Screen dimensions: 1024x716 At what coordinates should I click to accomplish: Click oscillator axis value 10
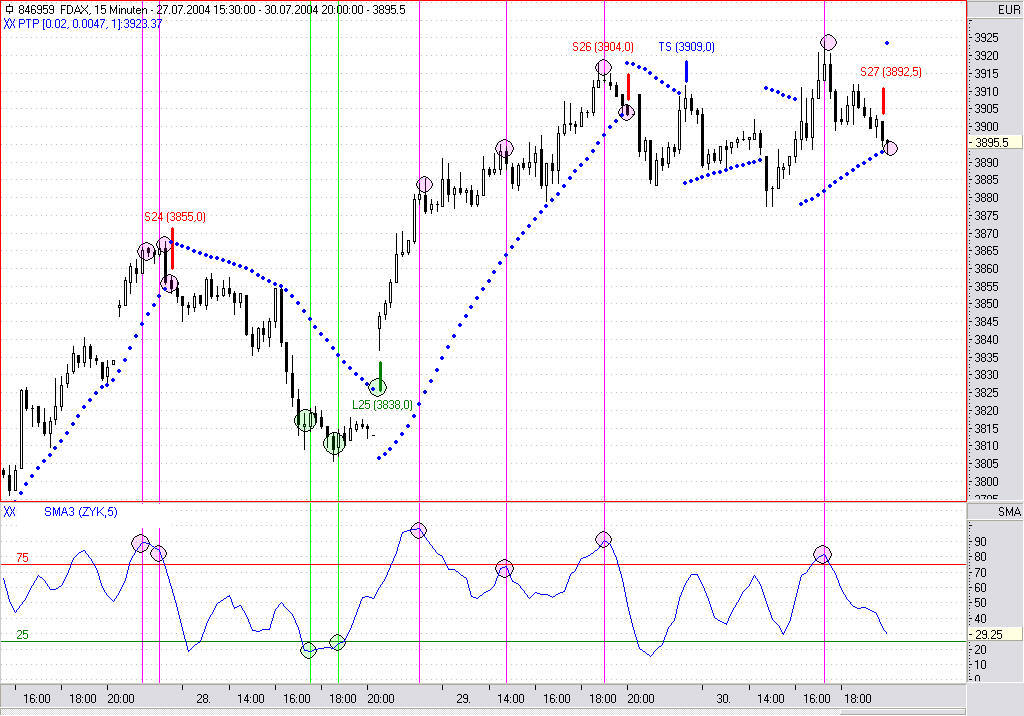coord(980,665)
